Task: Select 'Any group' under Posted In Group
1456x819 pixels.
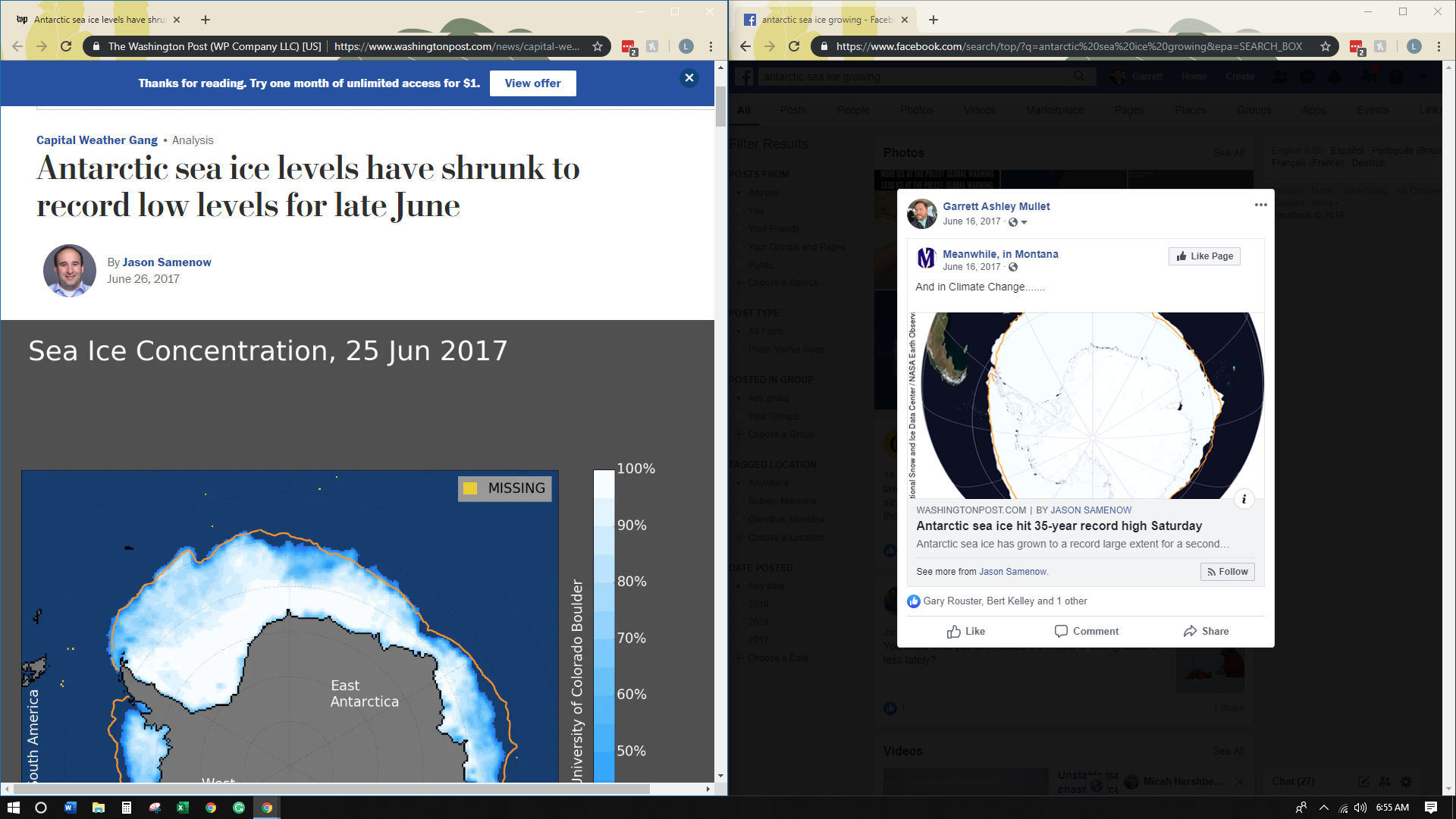Action: click(x=768, y=398)
